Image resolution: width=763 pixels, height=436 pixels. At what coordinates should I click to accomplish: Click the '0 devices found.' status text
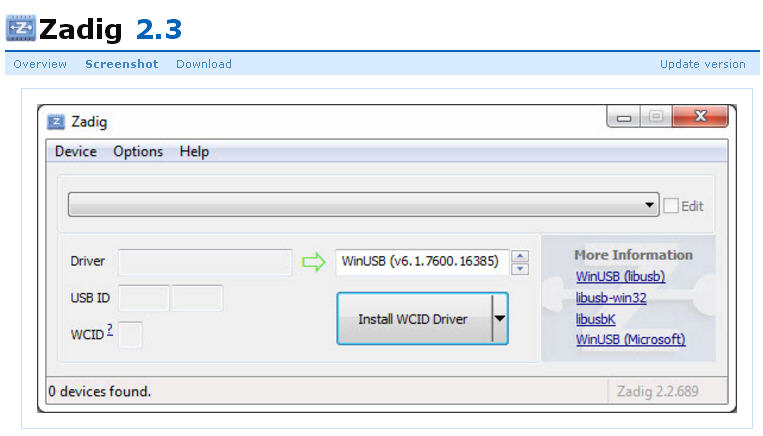[100, 391]
